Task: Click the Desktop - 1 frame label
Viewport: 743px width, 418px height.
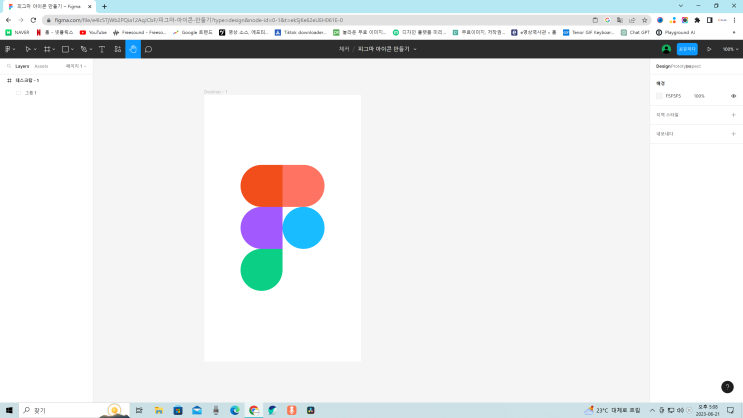Action: [216, 92]
